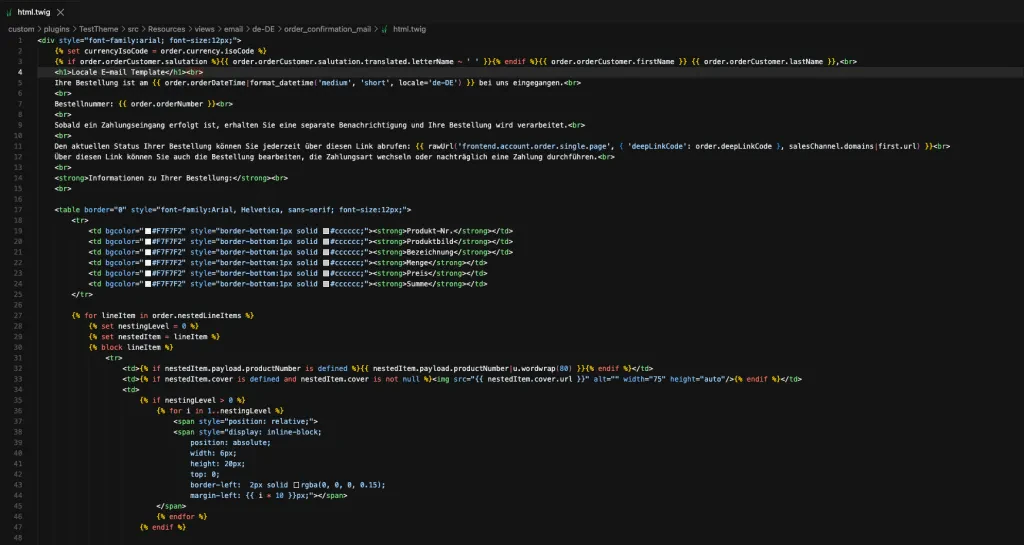Image resolution: width=1024 pixels, height=545 pixels.
Task: Click the 'top: 0;' style line
Action: (205, 475)
